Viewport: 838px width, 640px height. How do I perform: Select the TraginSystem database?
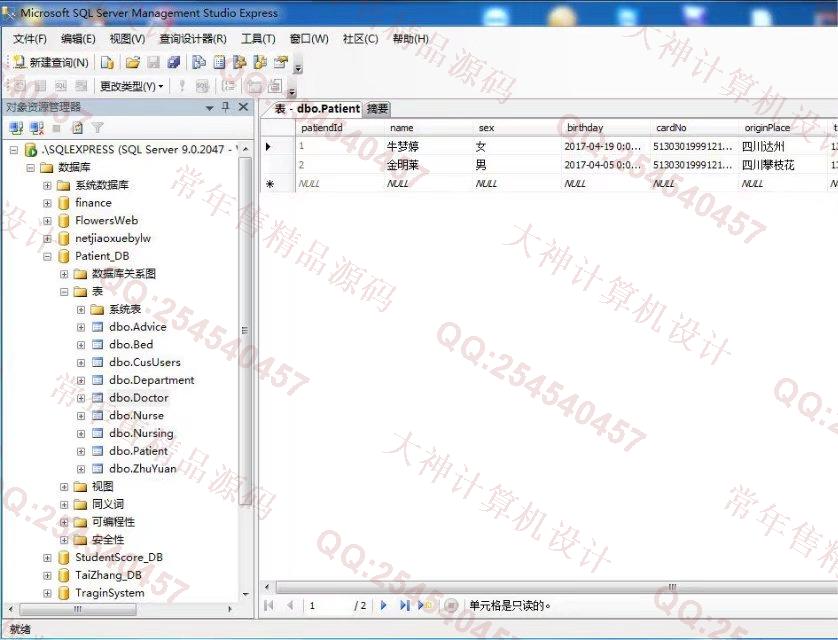(110, 592)
